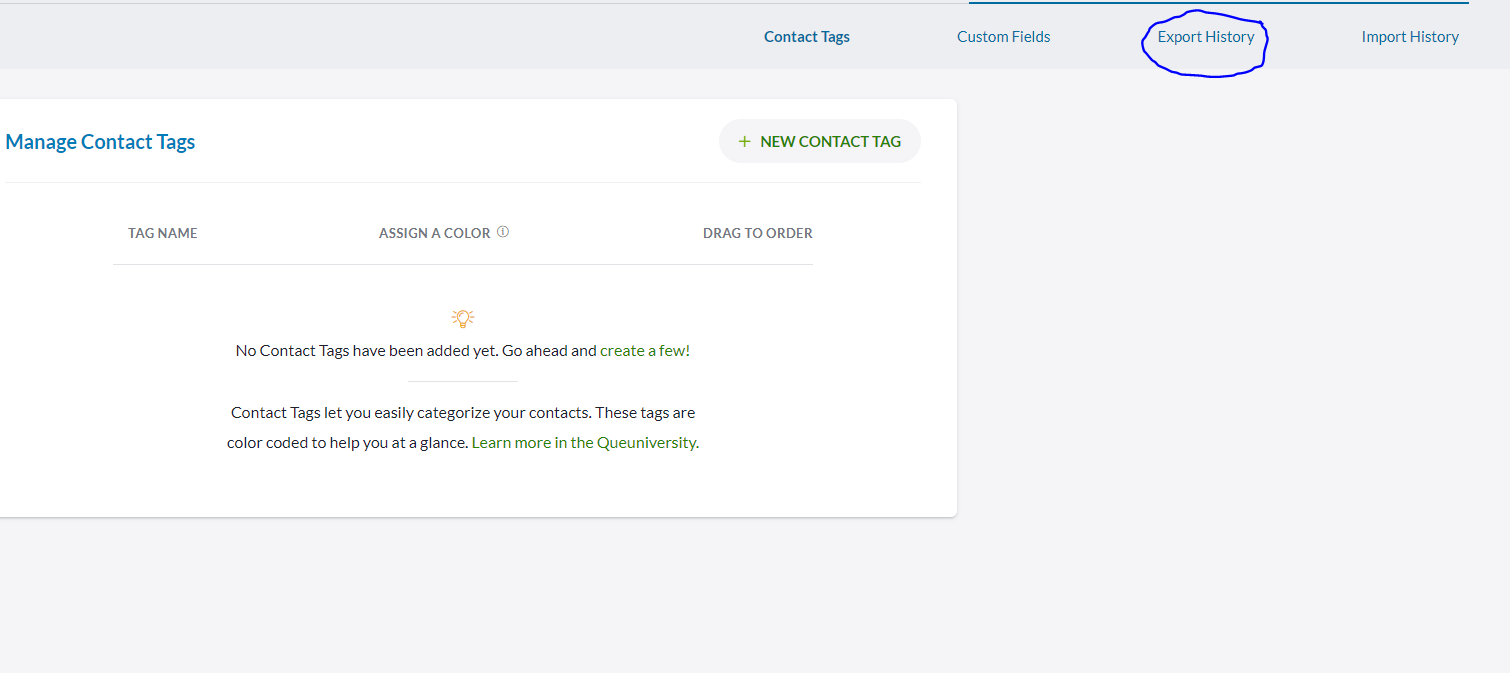This screenshot has width=1510, height=673.
Task: Click the "color coded to help you" text line
Action: tap(348, 442)
